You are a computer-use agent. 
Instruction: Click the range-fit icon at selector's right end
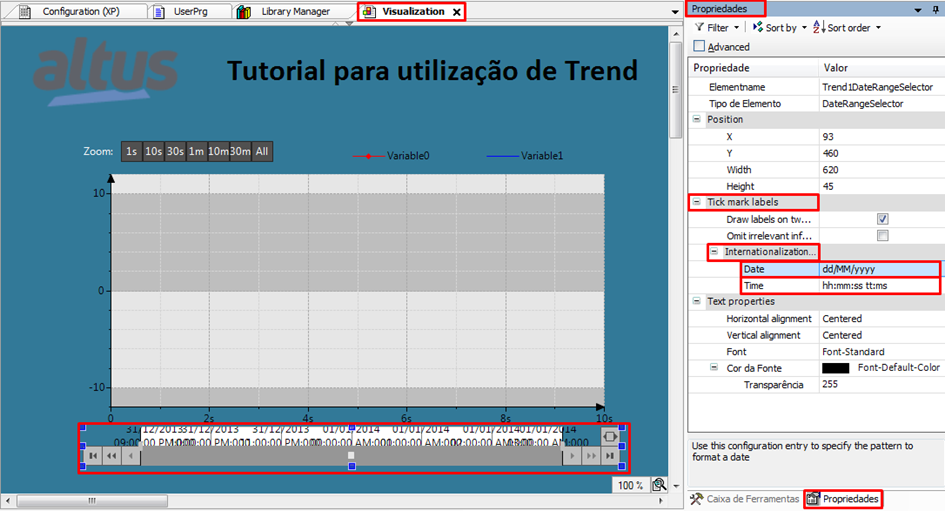(x=610, y=436)
